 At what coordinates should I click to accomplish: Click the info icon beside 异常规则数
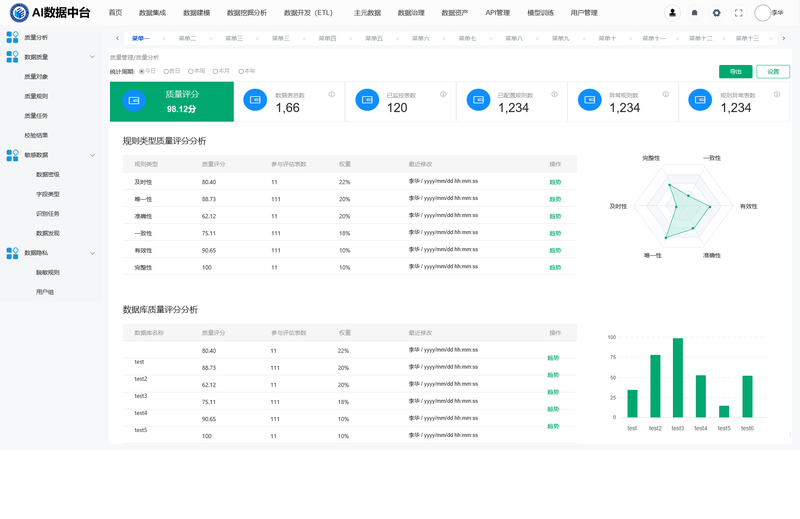tap(666, 95)
